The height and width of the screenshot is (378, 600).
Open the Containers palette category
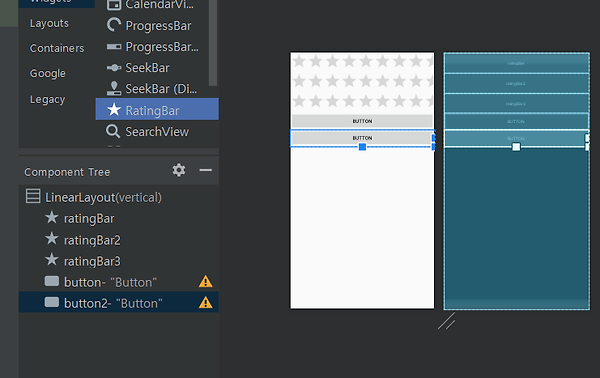pos(57,48)
